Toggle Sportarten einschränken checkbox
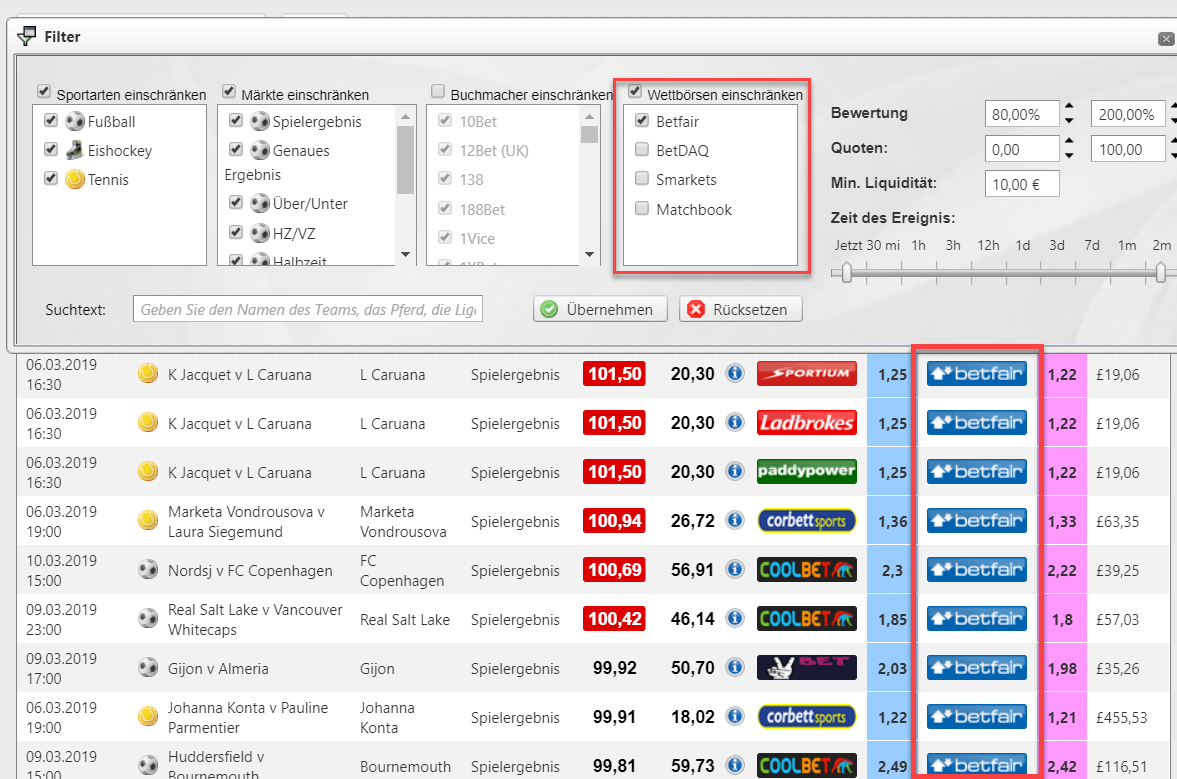The width and height of the screenshot is (1177, 779). pos(44,92)
